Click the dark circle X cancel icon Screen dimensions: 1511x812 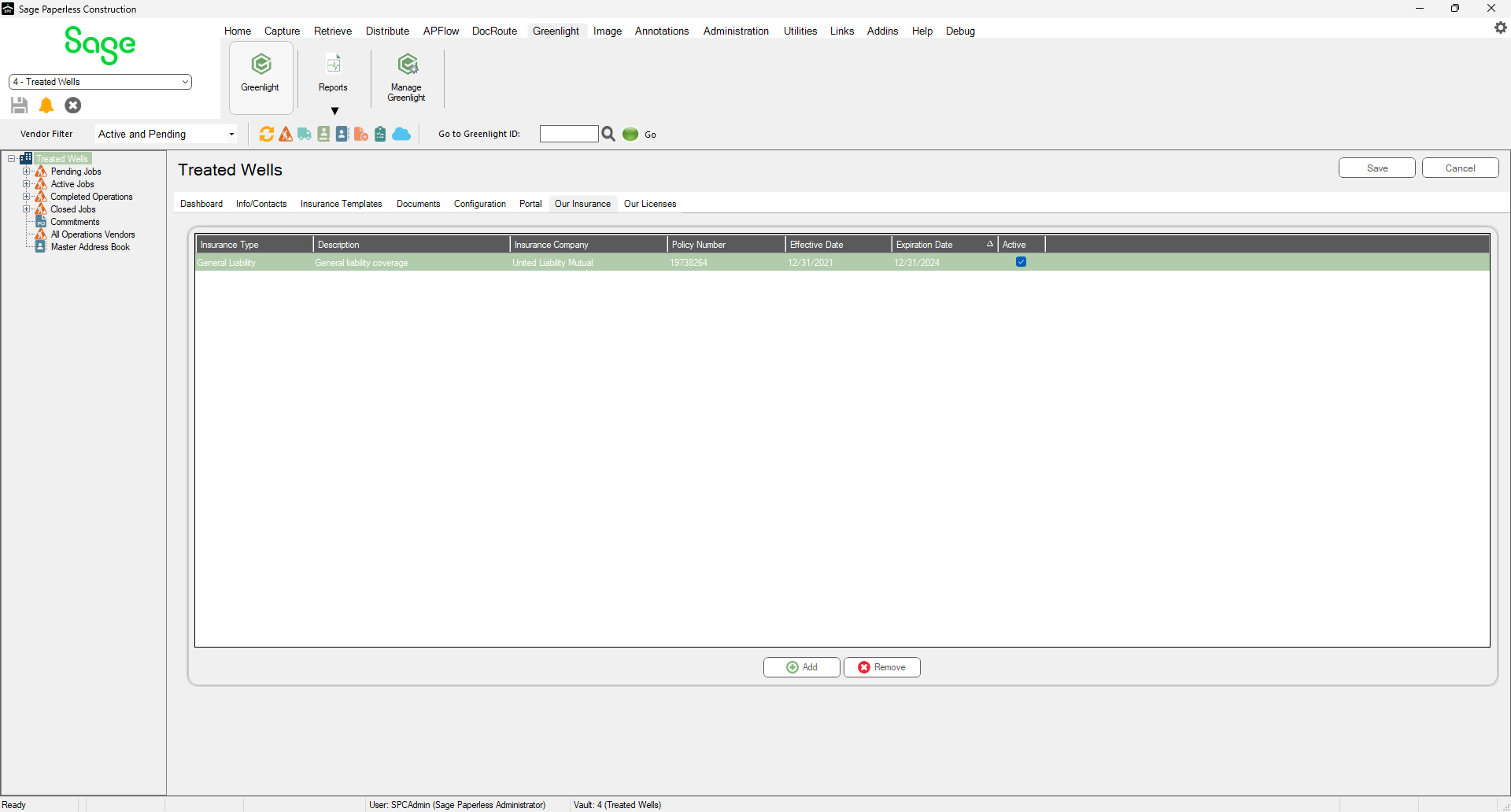pos(73,105)
